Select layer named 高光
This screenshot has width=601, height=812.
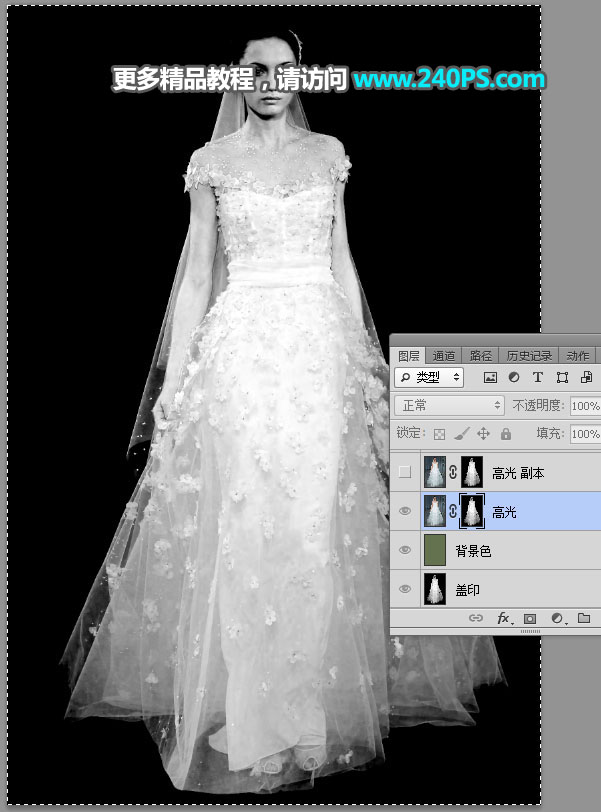pos(504,512)
